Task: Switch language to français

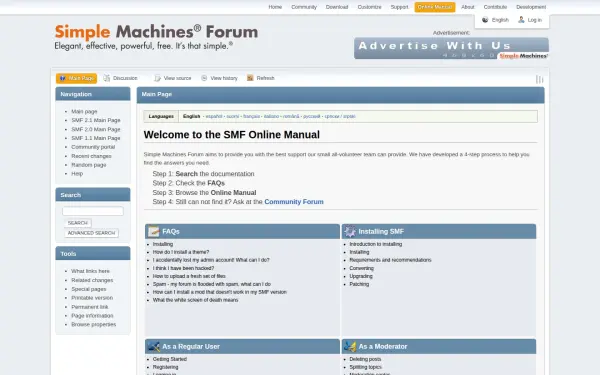Action: tap(251, 116)
